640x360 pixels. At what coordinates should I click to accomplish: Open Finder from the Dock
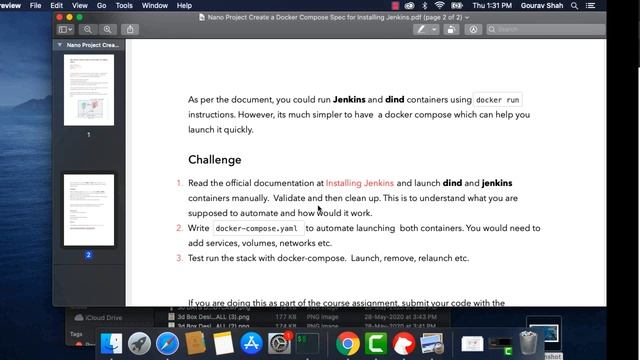coord(111,343)
